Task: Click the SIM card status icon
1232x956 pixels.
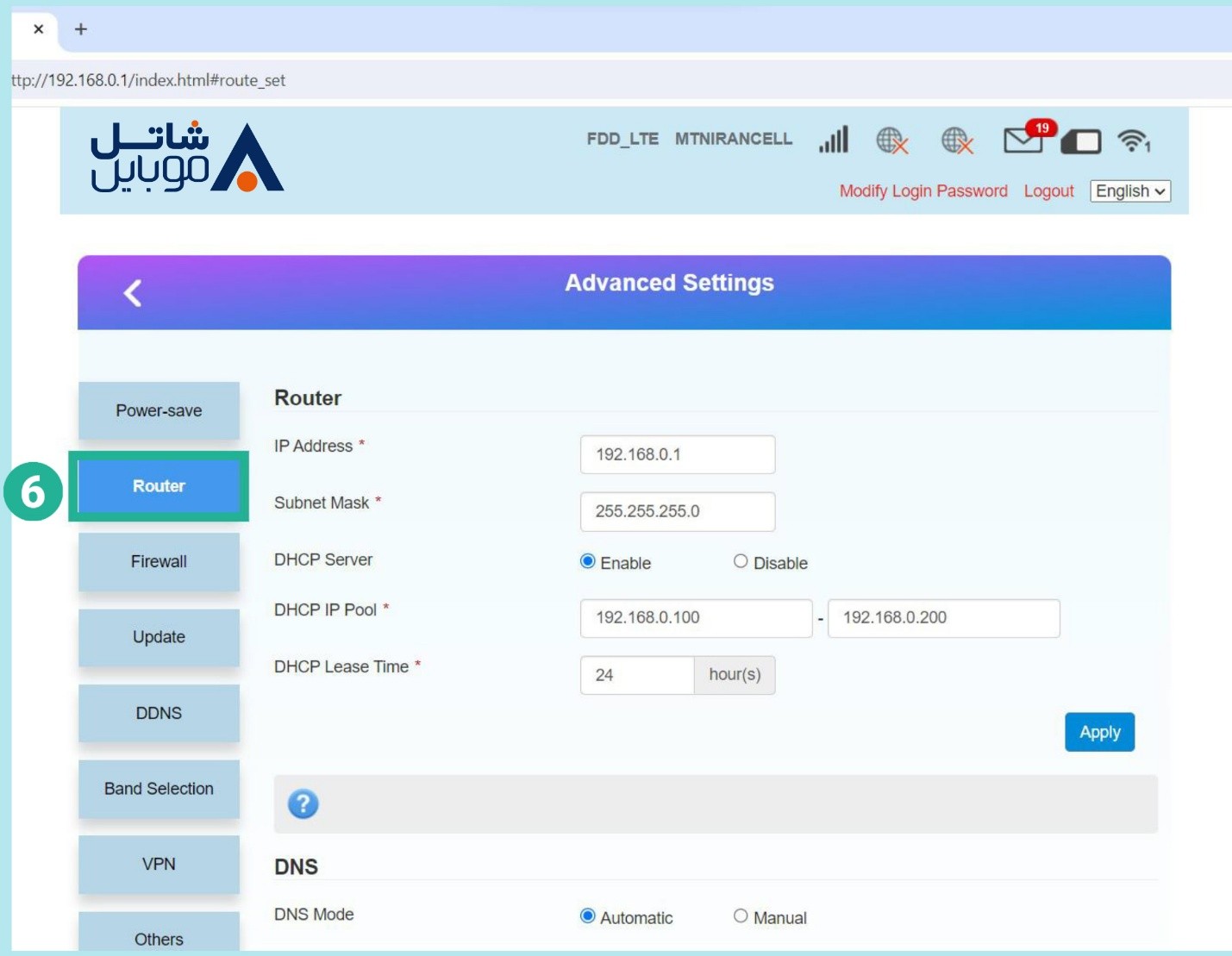Action: pos(1081,141)
